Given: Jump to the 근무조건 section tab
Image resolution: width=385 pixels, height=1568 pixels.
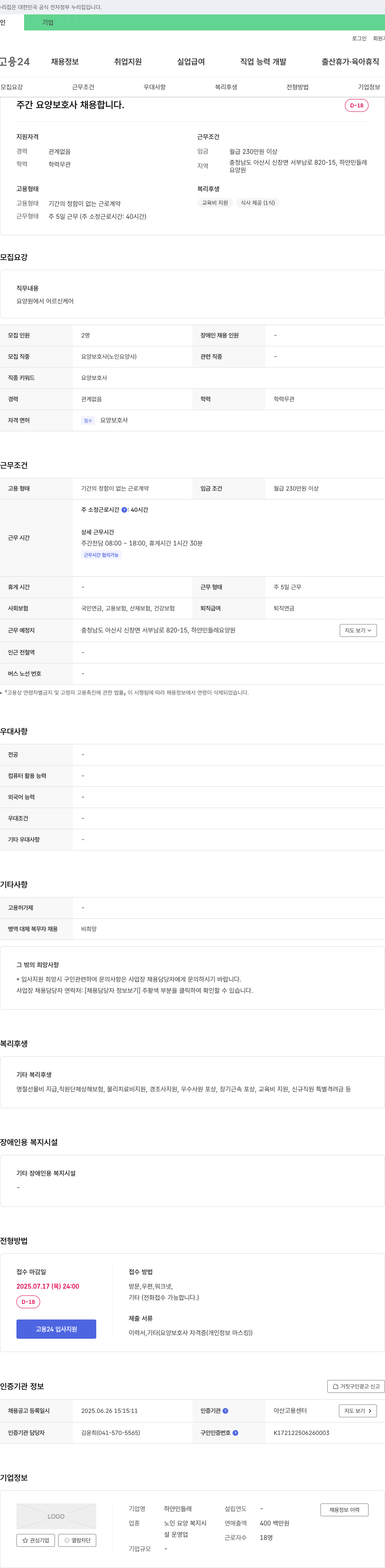Looking at the screenshot, I should tap(83, 87).
